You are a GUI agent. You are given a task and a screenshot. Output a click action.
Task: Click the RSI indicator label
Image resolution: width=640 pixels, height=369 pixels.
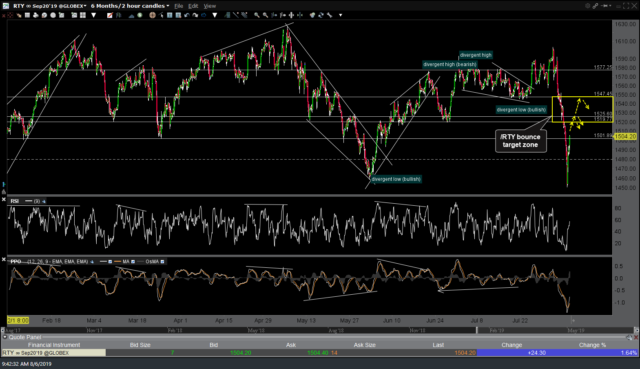coord(15,201)
